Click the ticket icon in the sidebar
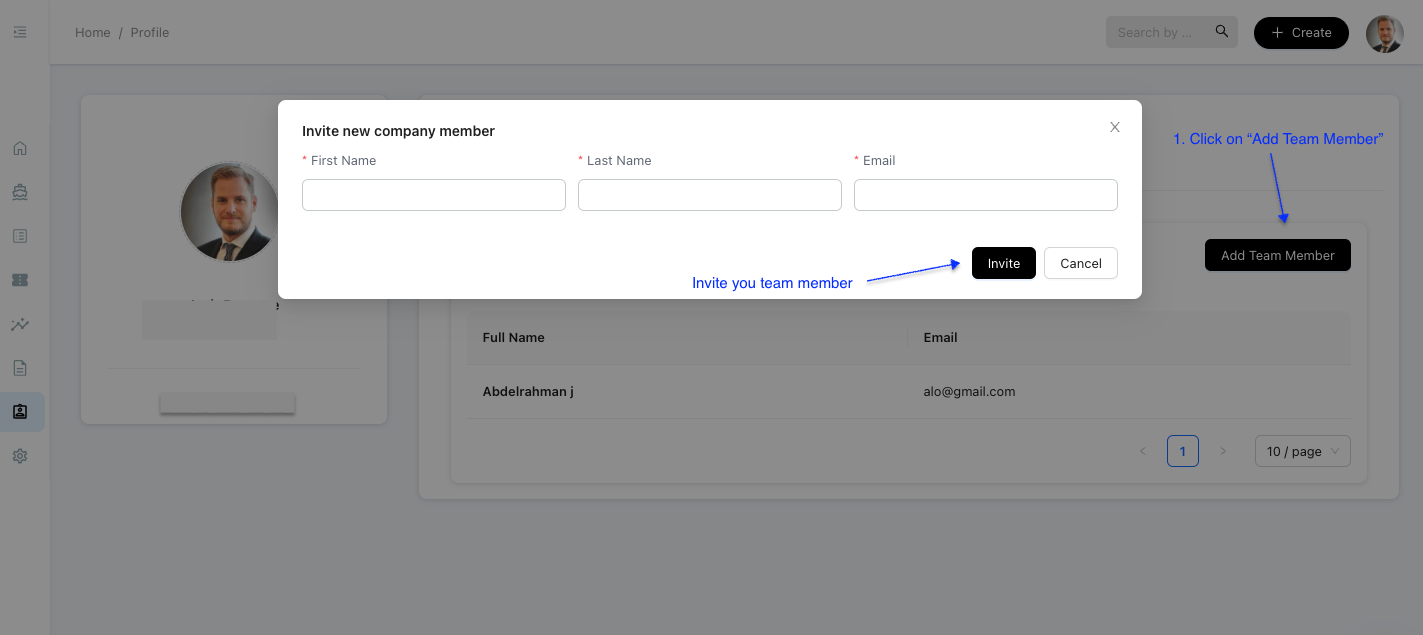The image size is (1423, 635). (20, 280)
